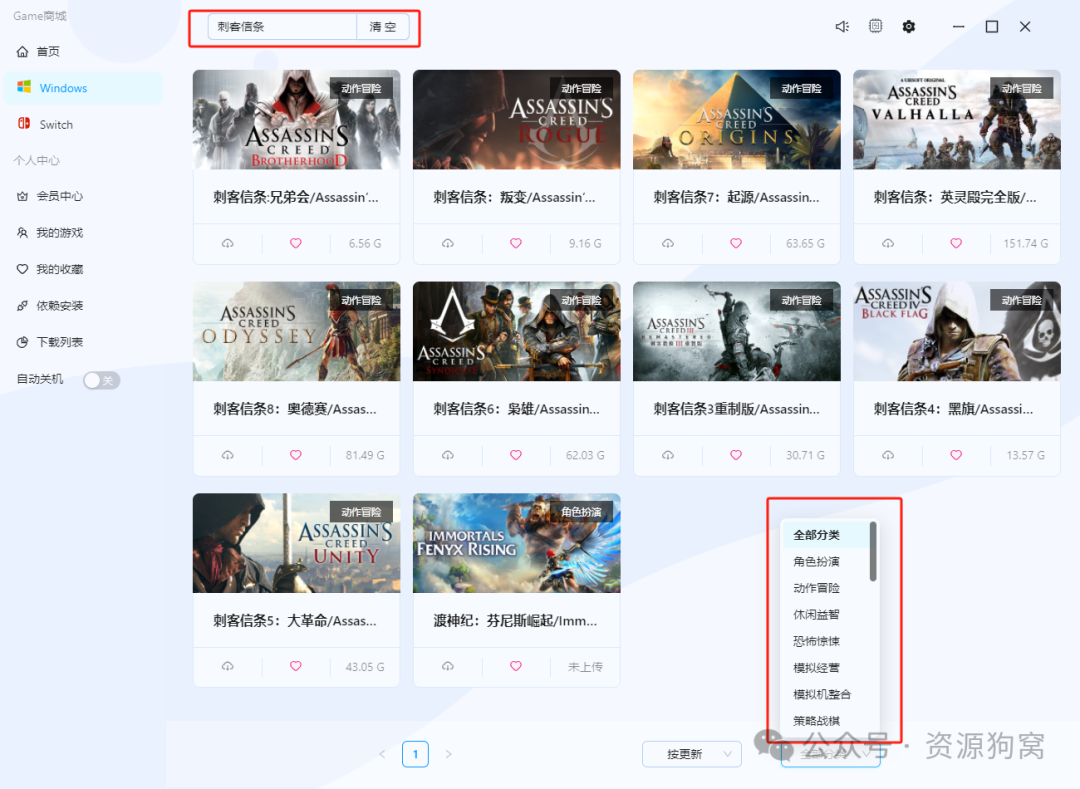Click cloud download icon for Assassin's Creed Unity
The image size is (1080, 789).
click(x=227, y=666)
